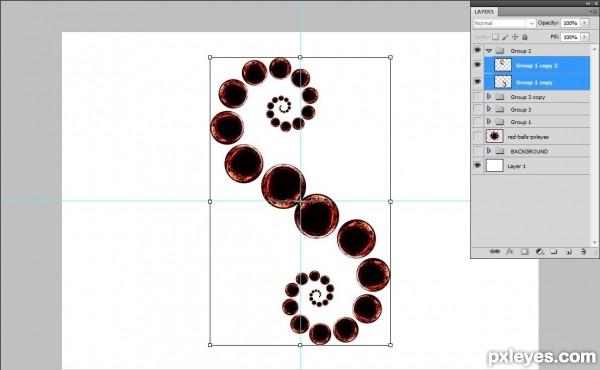The width and height of the screenshot is (600, 370).
Task: Click the top-right transform handle
Action: click(x=390, y=57)
